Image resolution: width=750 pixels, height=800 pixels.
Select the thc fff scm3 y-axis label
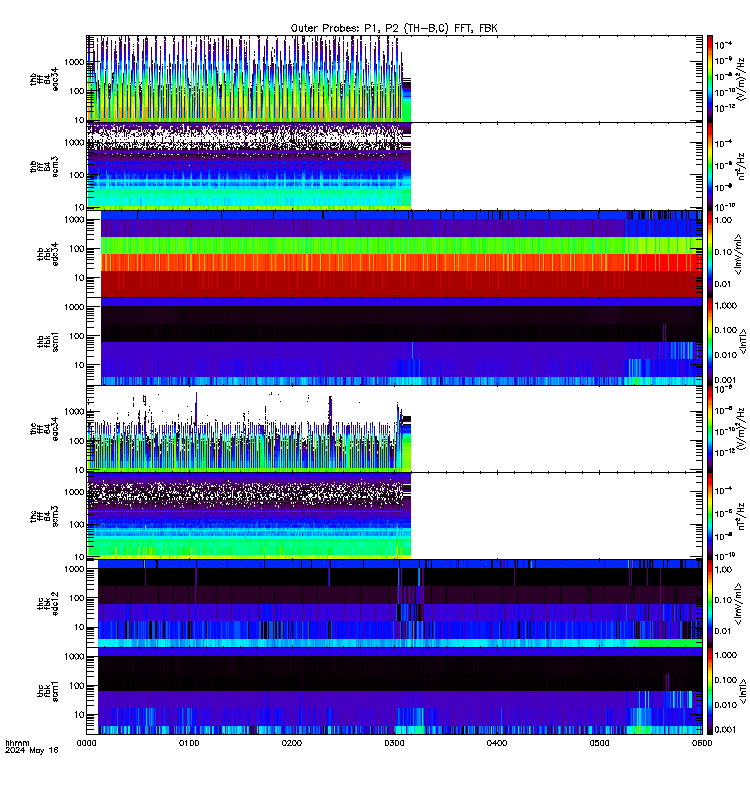(x=44, y=516)
